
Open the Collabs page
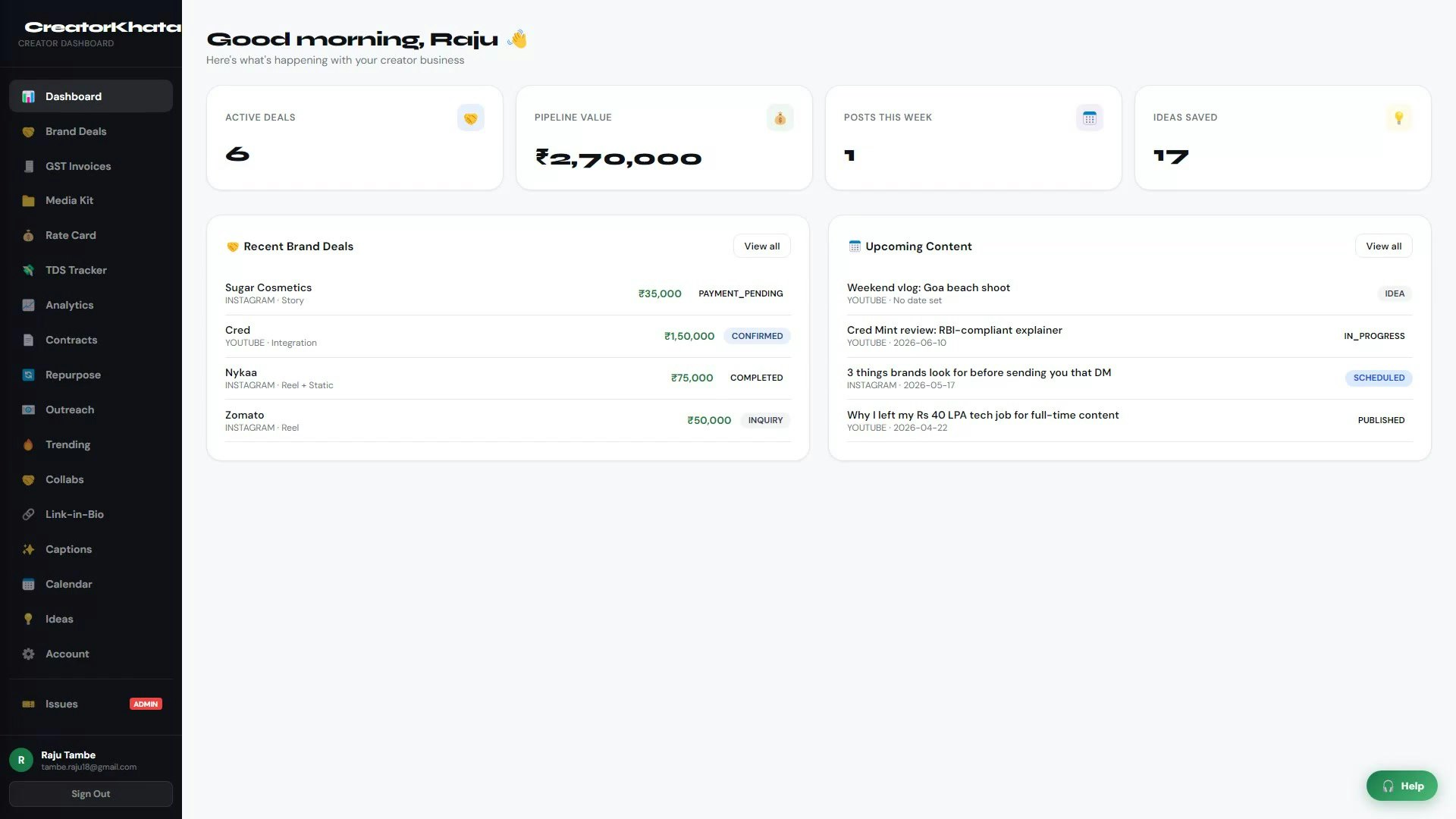pos(91,479)
